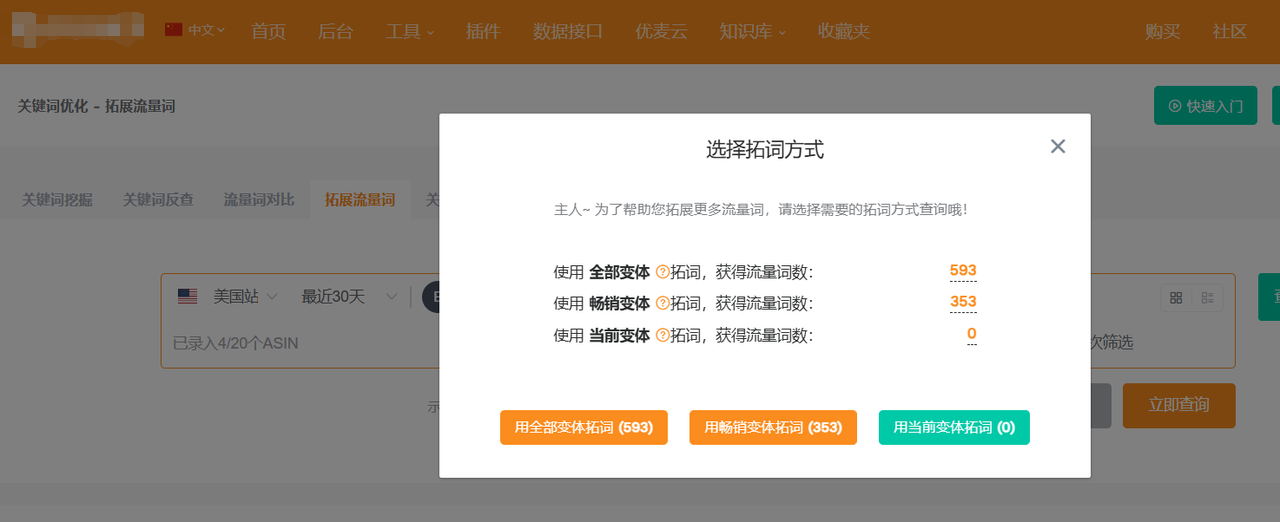The width and height of the screenshot is (1280, 522).
Task: Click the 用全部变体拓词 (593) button
Action: point(584,427)
